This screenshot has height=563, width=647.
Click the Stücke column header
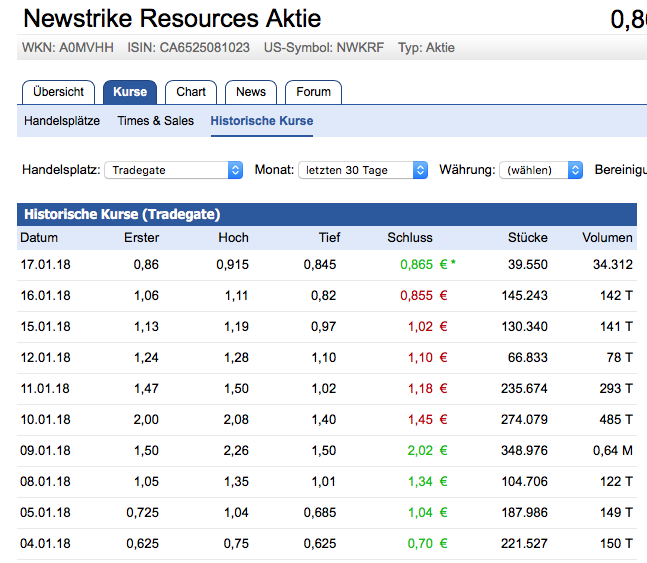coord(528,238)
